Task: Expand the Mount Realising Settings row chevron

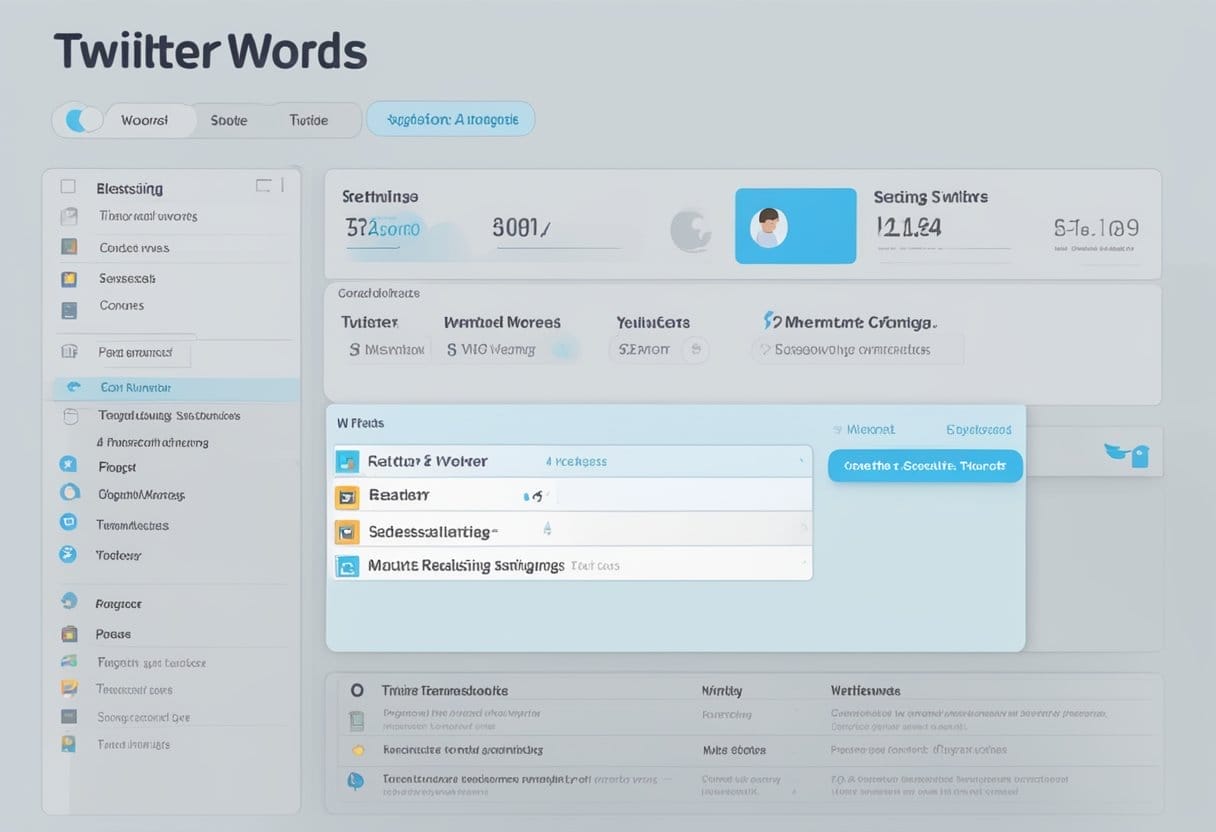Action: [x=805, y=566]
